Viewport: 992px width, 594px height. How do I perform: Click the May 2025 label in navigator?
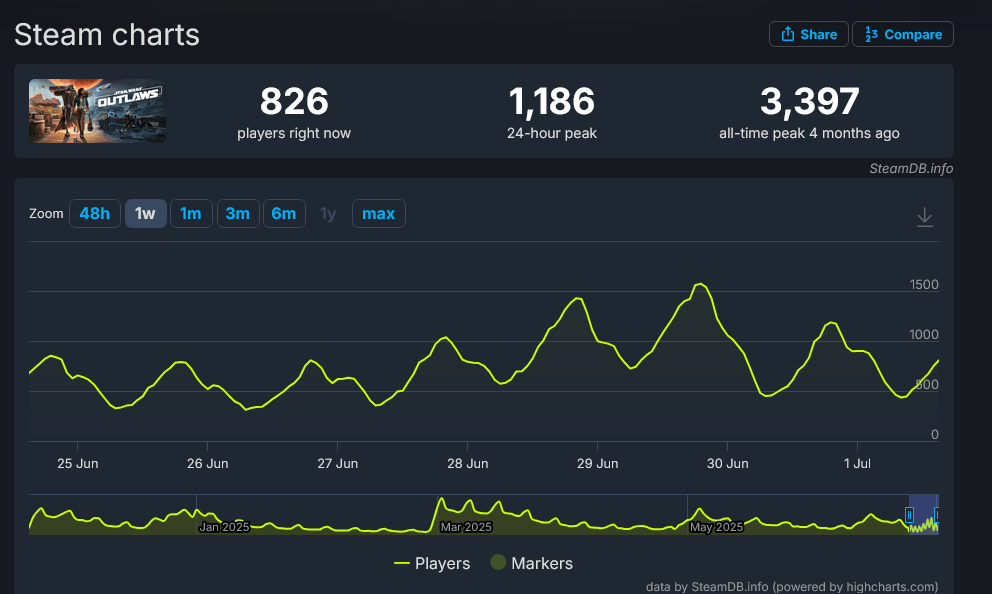click(x=716, y=527)
